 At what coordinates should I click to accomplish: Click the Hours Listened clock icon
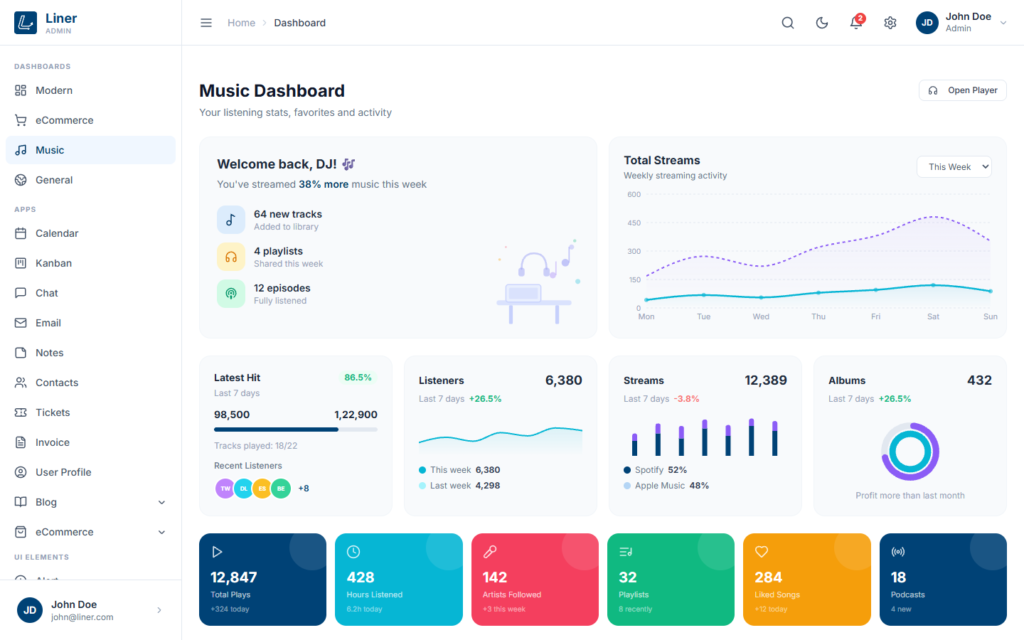coord(353,552)
